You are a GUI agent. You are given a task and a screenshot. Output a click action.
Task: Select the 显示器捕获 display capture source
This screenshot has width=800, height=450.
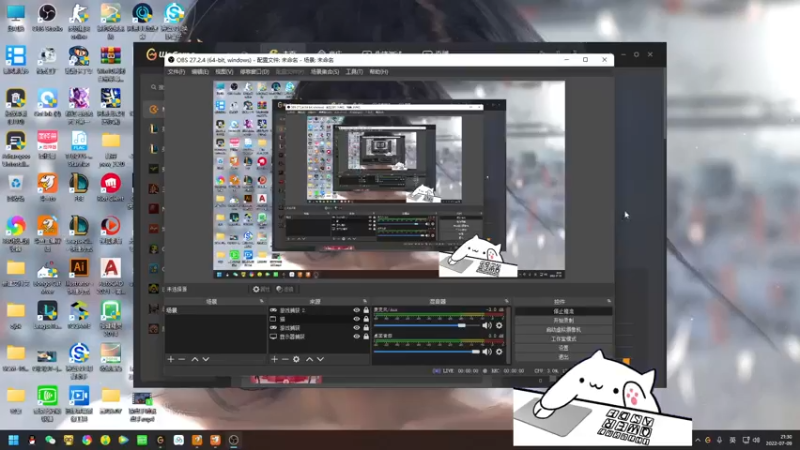point(318,336)
